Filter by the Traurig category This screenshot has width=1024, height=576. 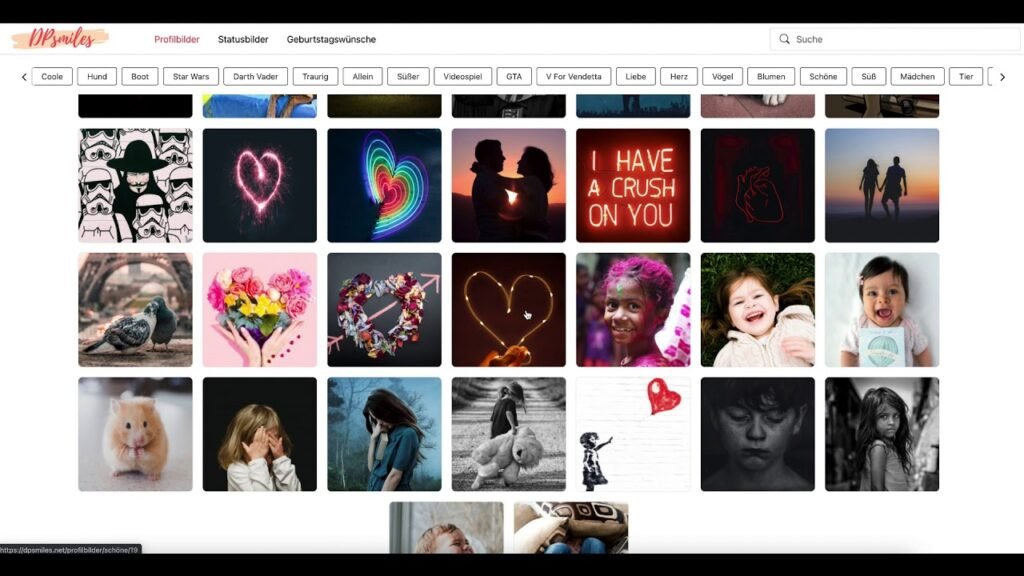[x=314, y=76]
